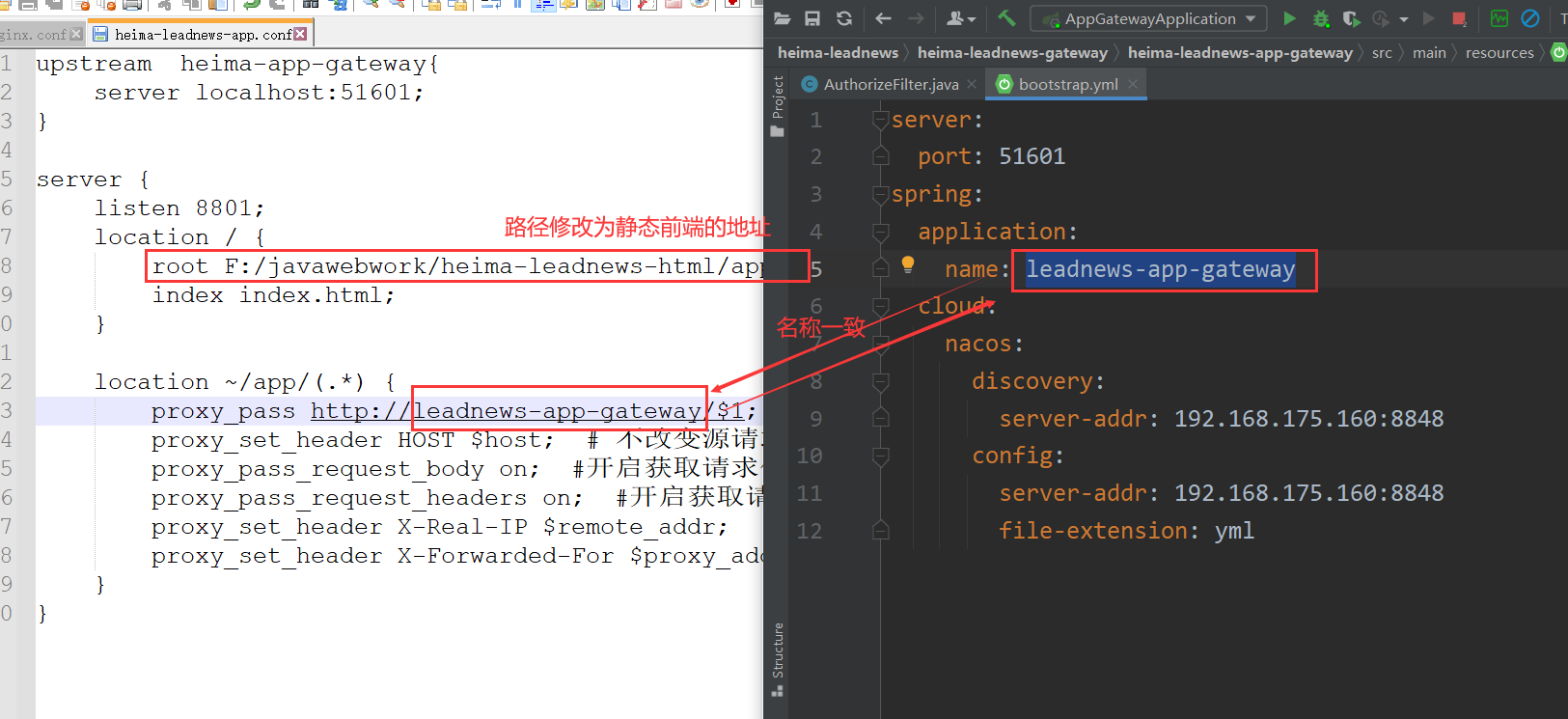Switch to the AuthorizeFilter.java tab
The image size is (1568, 719).
890,84
